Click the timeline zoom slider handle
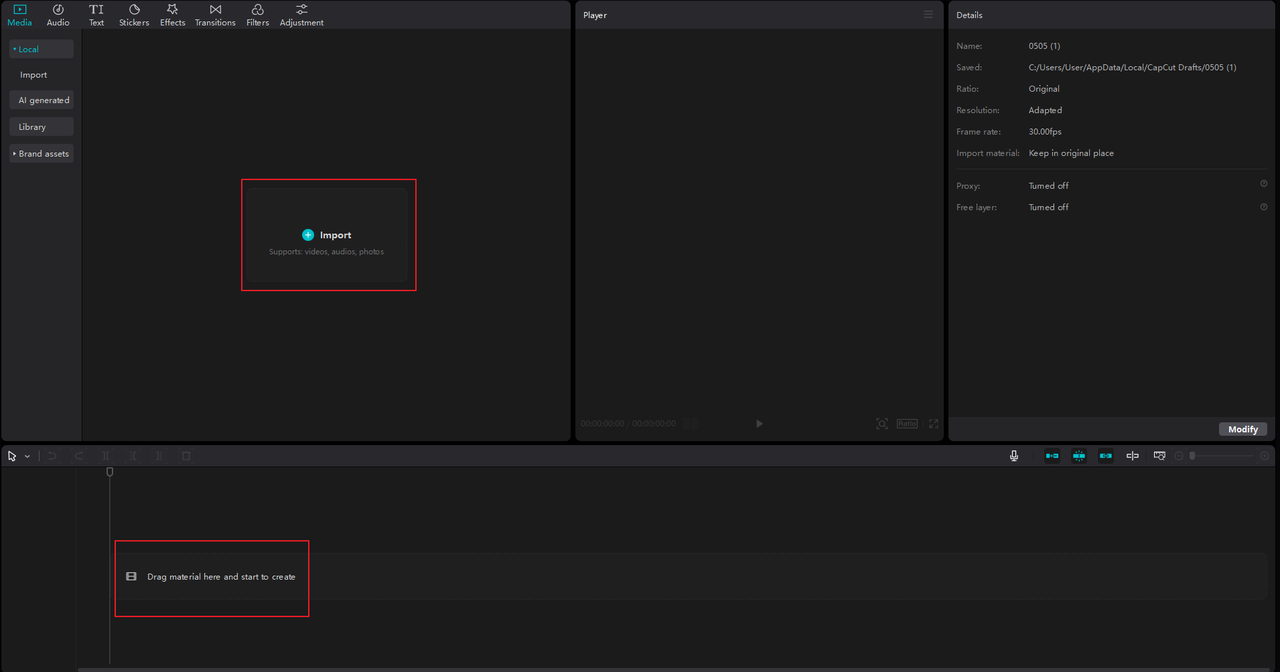 pyautogui.click(x=1192, y=456)
